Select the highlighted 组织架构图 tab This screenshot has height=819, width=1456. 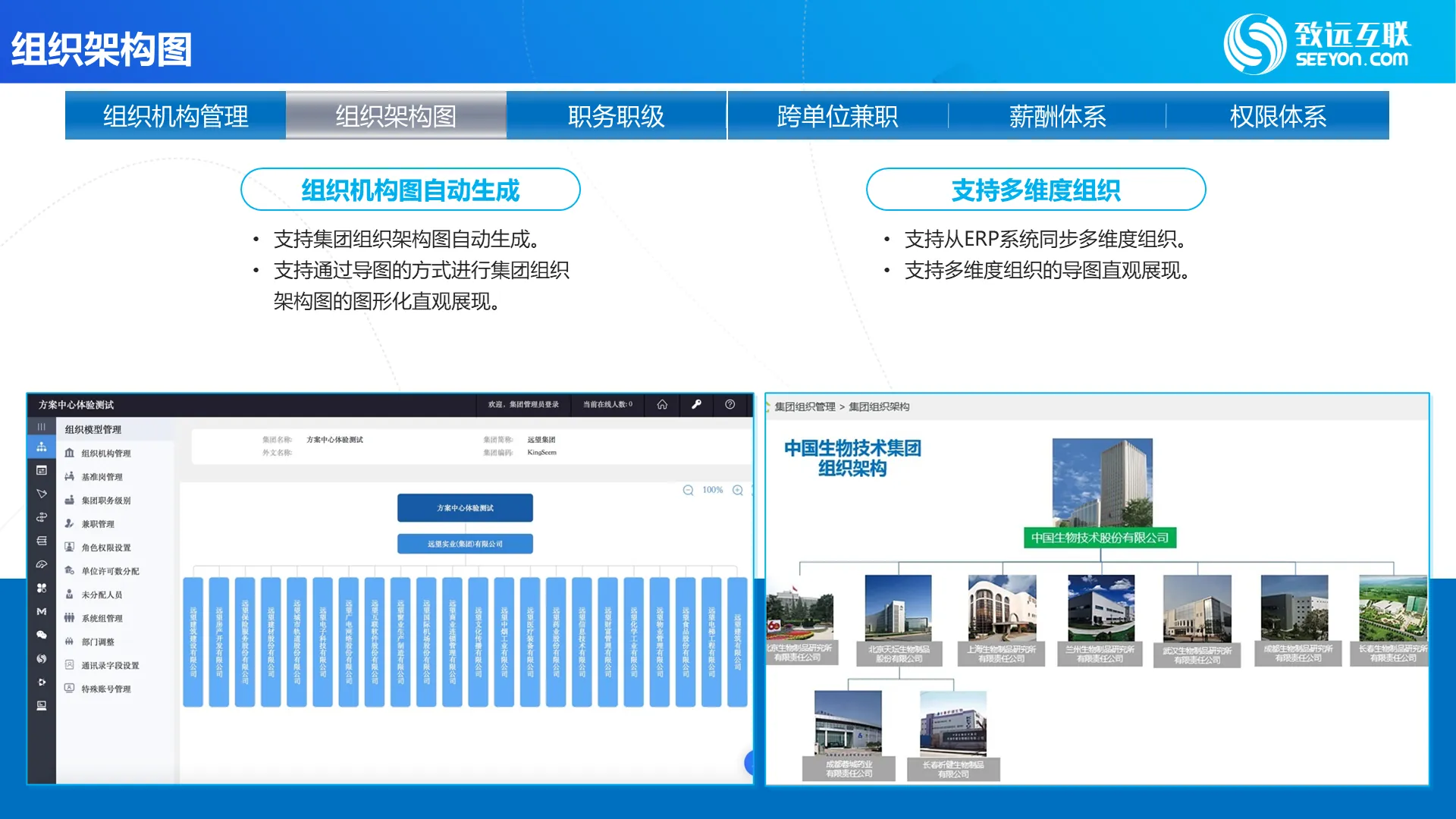pyautogui.click(x=396, y=116)
